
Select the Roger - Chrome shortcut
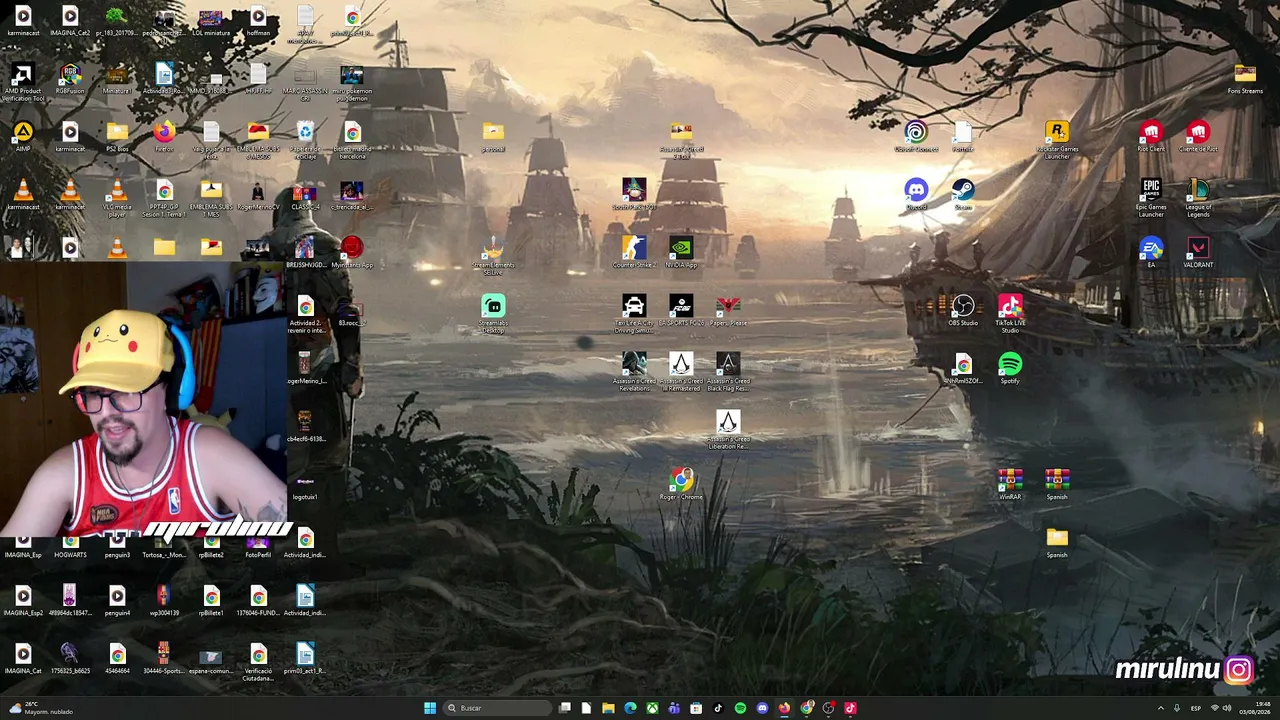pyautogui.click(x=681, y=484)
